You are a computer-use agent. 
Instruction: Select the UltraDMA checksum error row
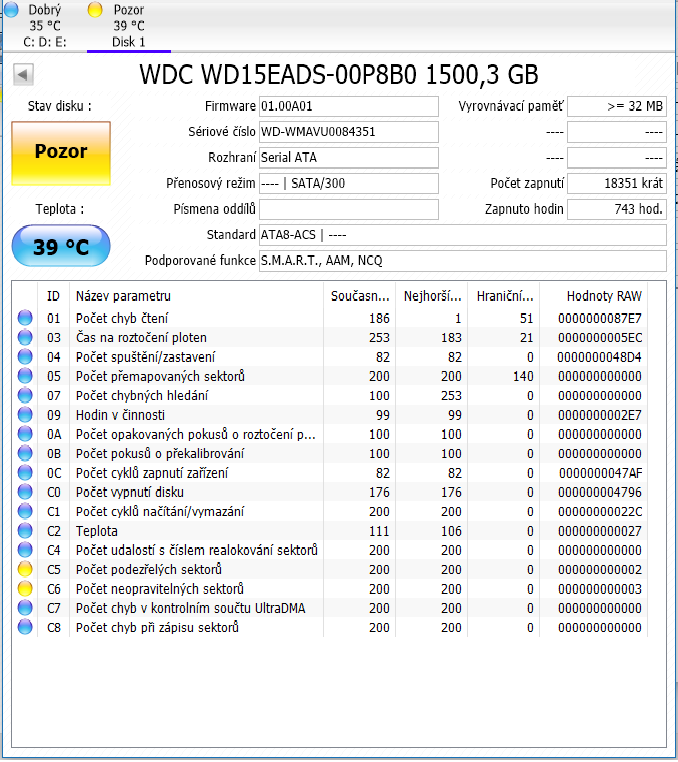click(x=330, y=608)
